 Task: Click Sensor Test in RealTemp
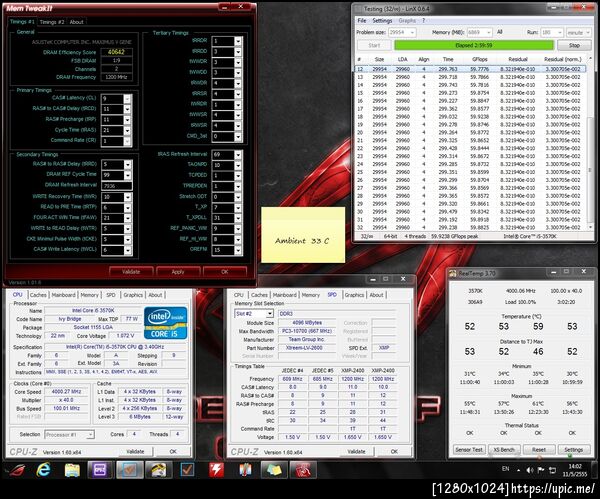(469, 449)
